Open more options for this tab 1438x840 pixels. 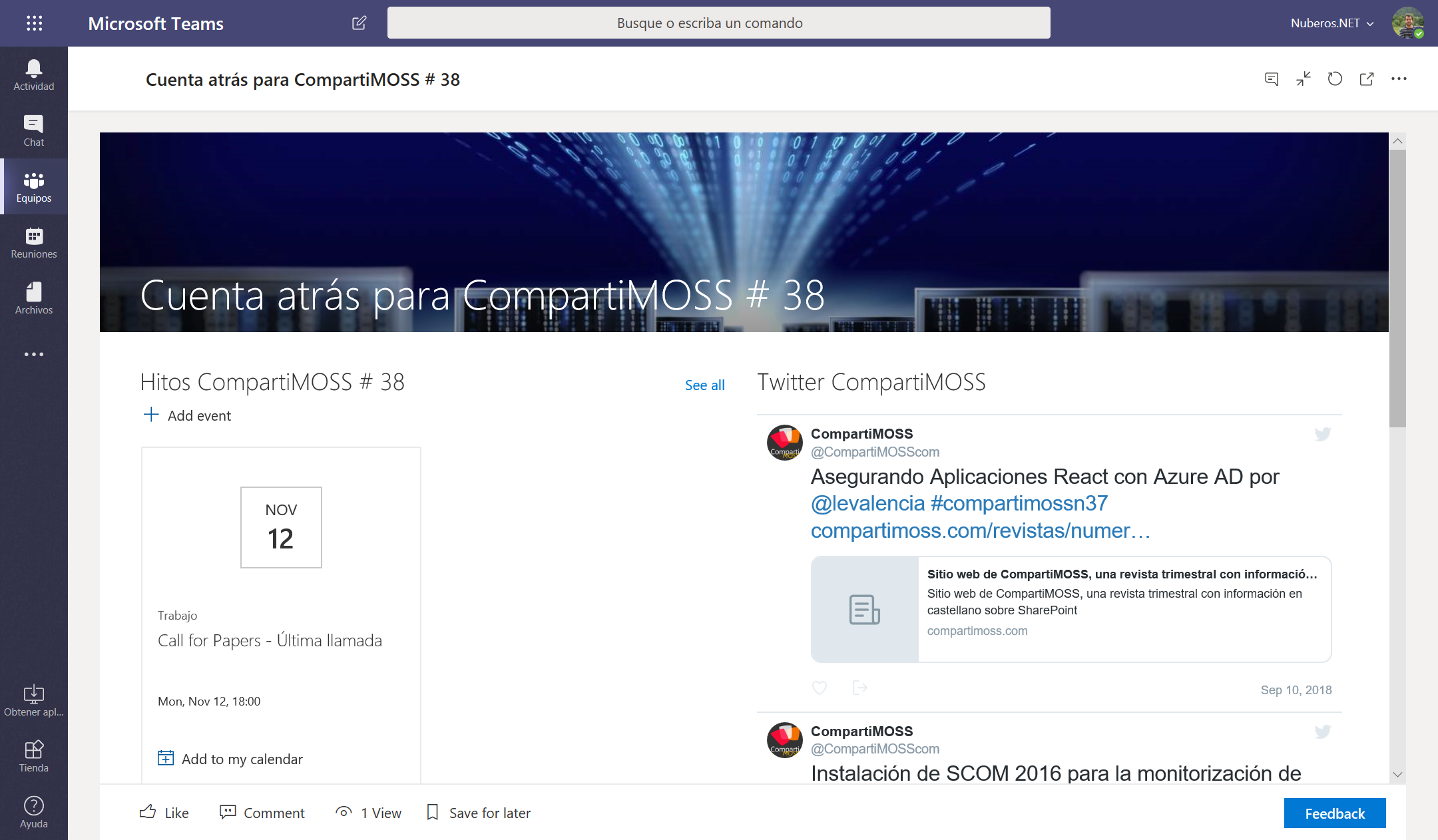[1399, 79]
